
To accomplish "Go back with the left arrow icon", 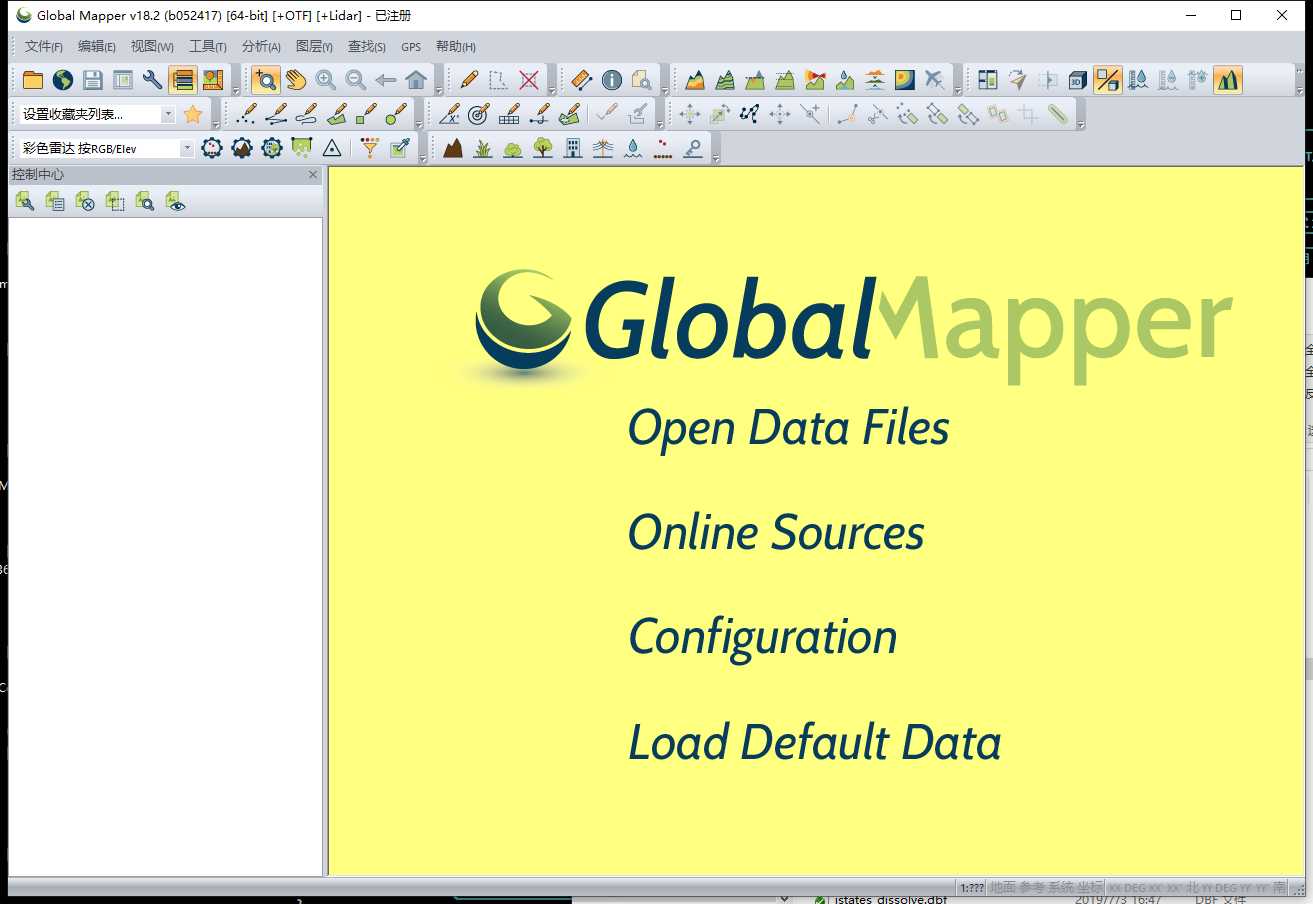I will click(386, 80).
